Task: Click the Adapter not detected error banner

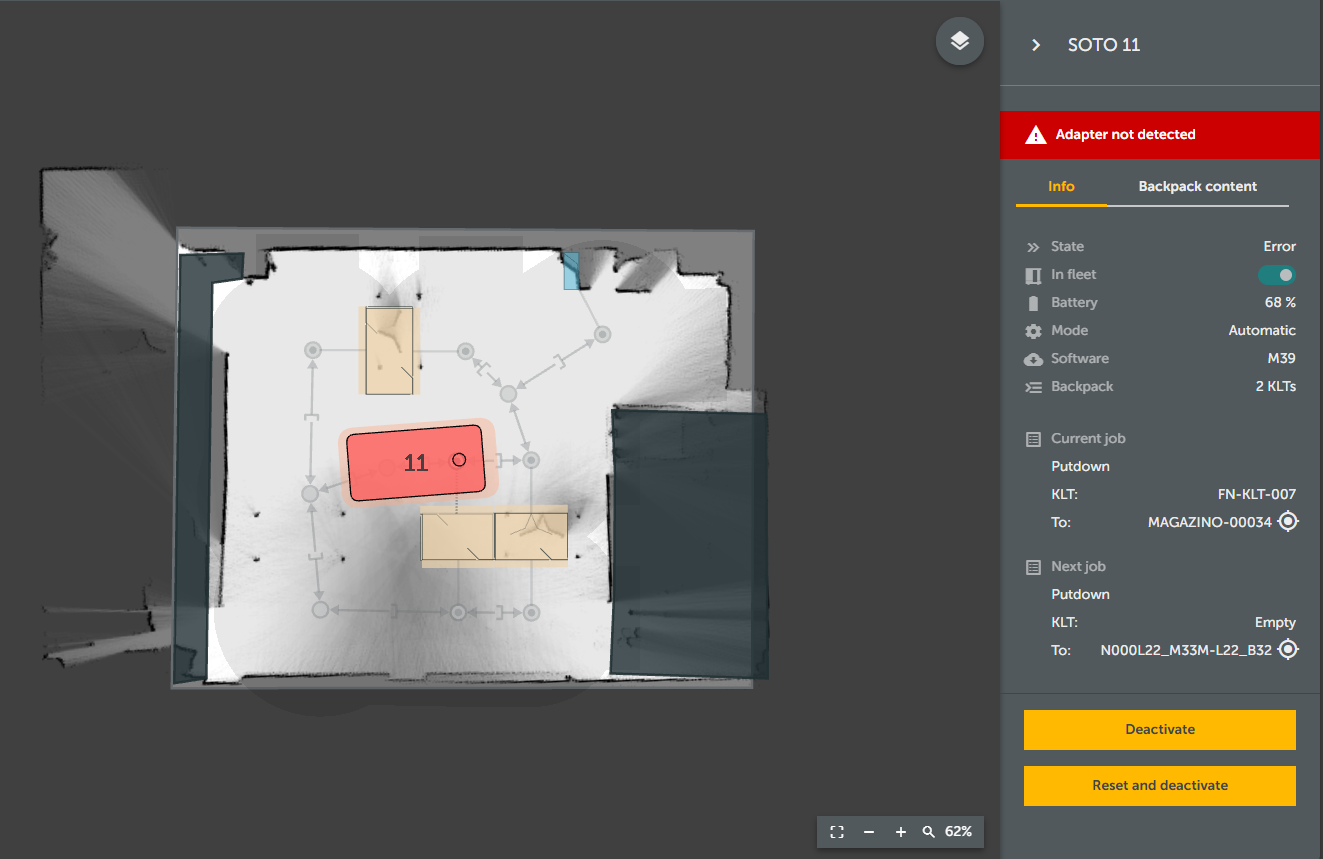Action: pos(1160,135)
